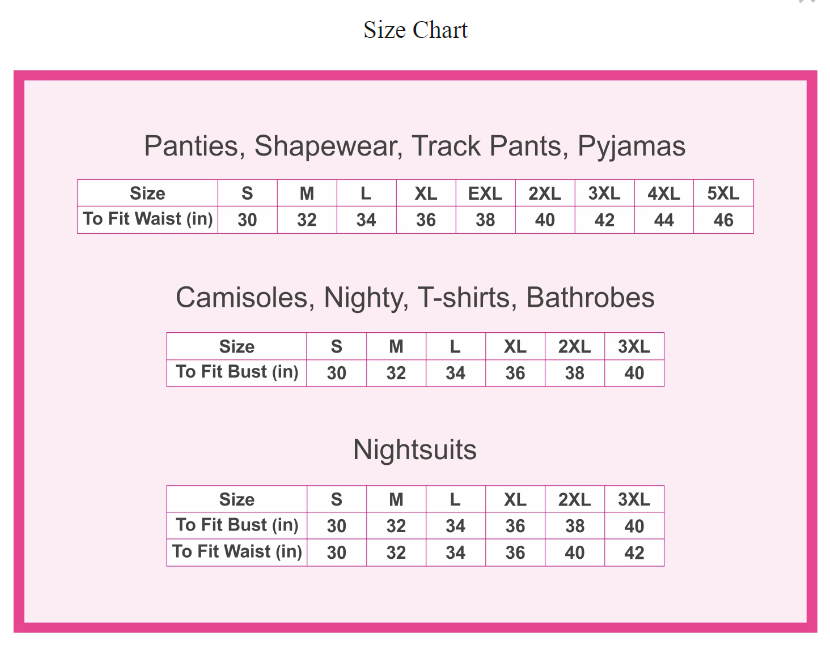This screenshot has width=830, height=660.
Task: Click the waist value 46 cell
Action: 723,220
